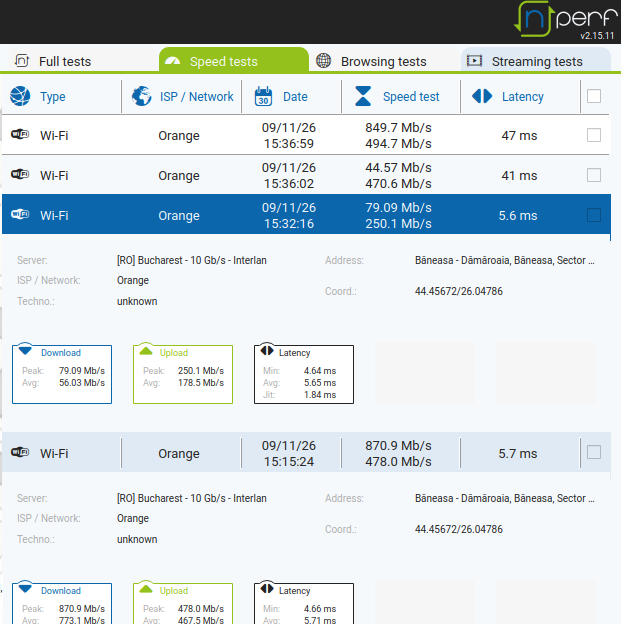
Task: Tick the checkbox for the 15:36:02 test
Action: point(594,175)
